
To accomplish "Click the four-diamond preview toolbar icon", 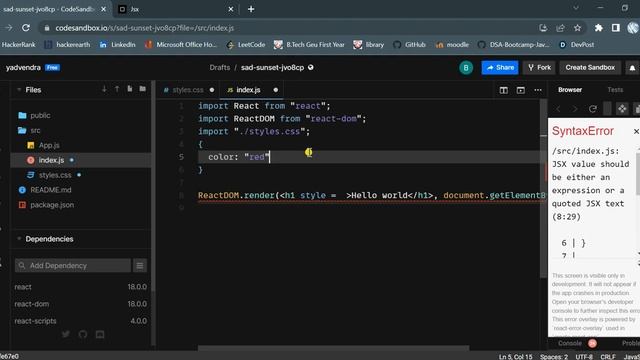I will 622,109.
